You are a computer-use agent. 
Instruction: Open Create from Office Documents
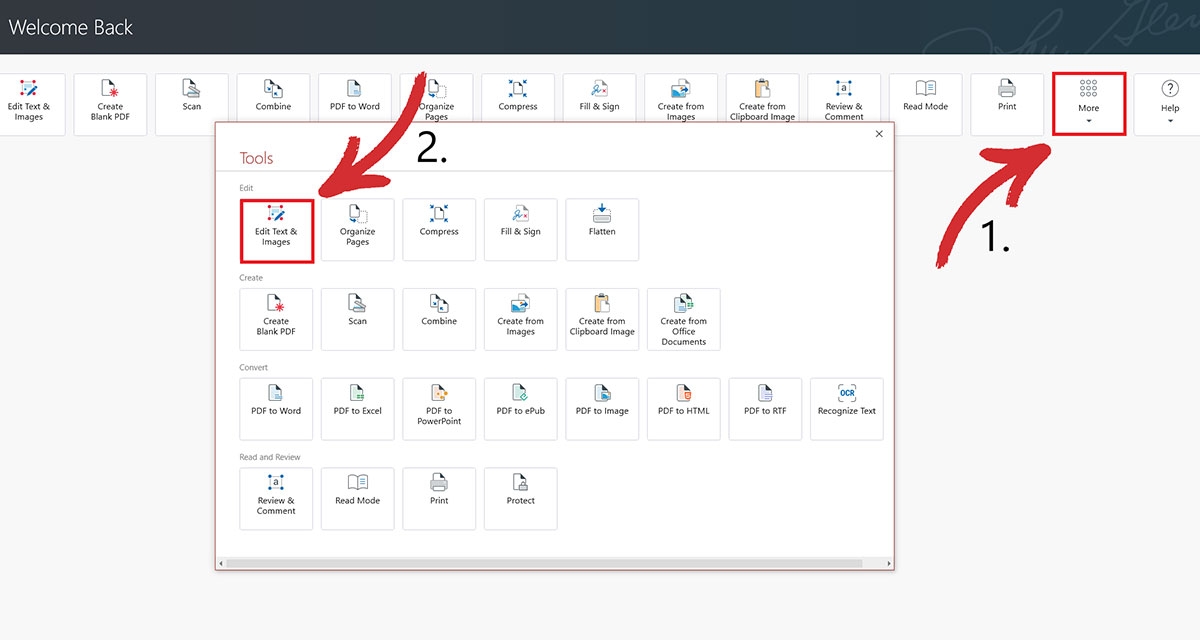684,319
